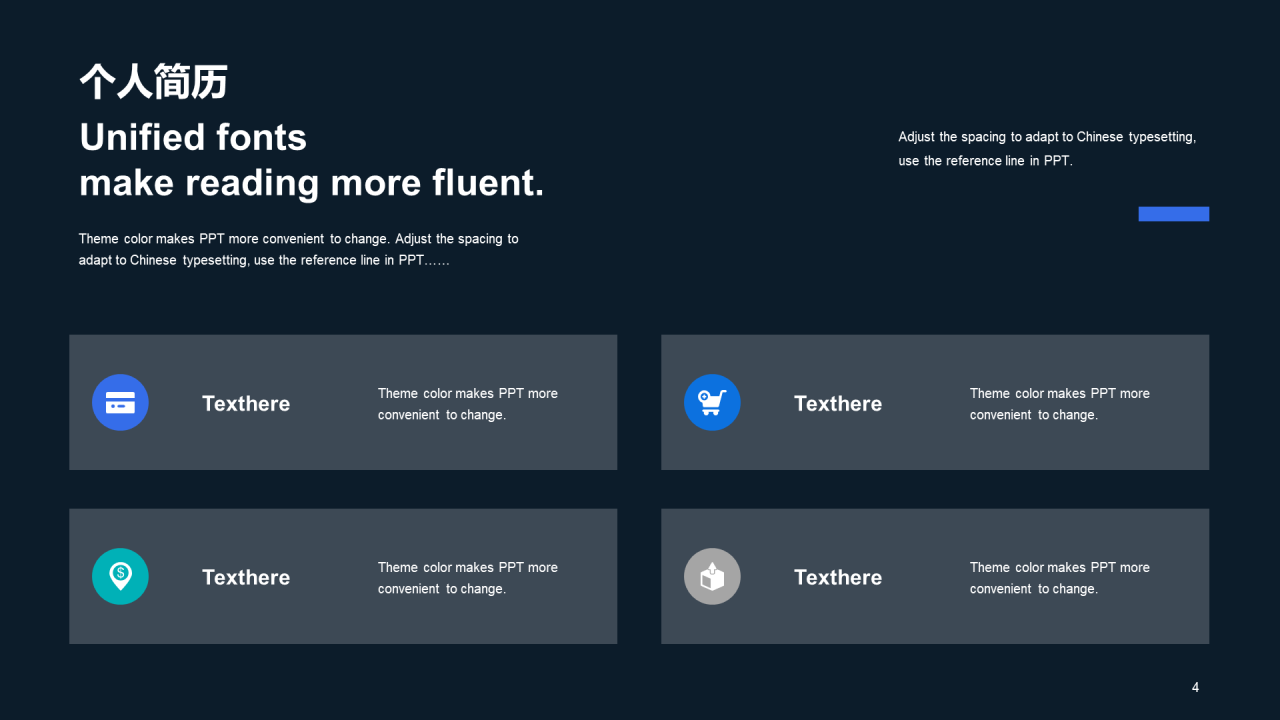This screenshot has height=720, width=1280.
Task: Select the gray package box icon
Action: (712, 576)
